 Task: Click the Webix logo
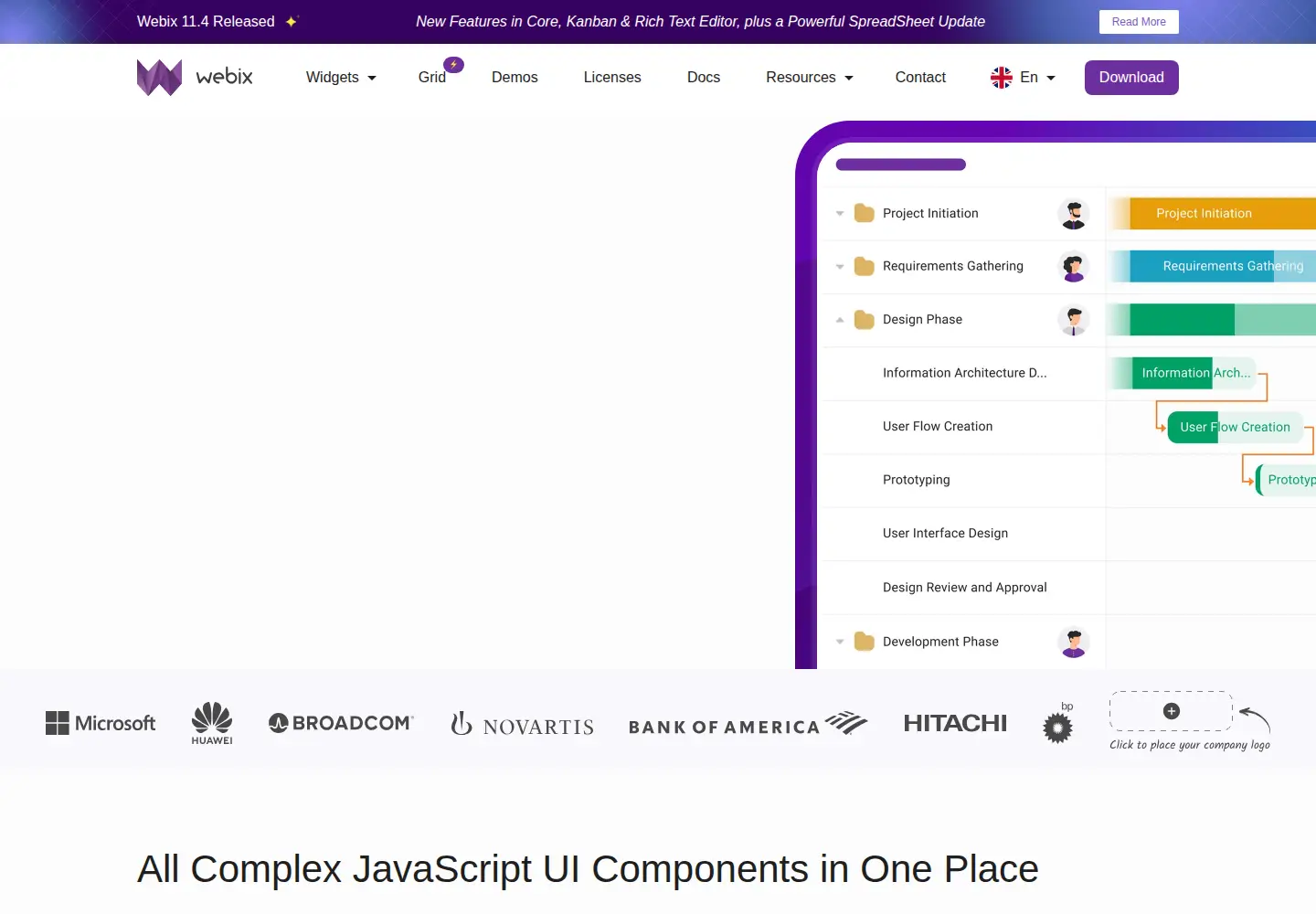195,78
